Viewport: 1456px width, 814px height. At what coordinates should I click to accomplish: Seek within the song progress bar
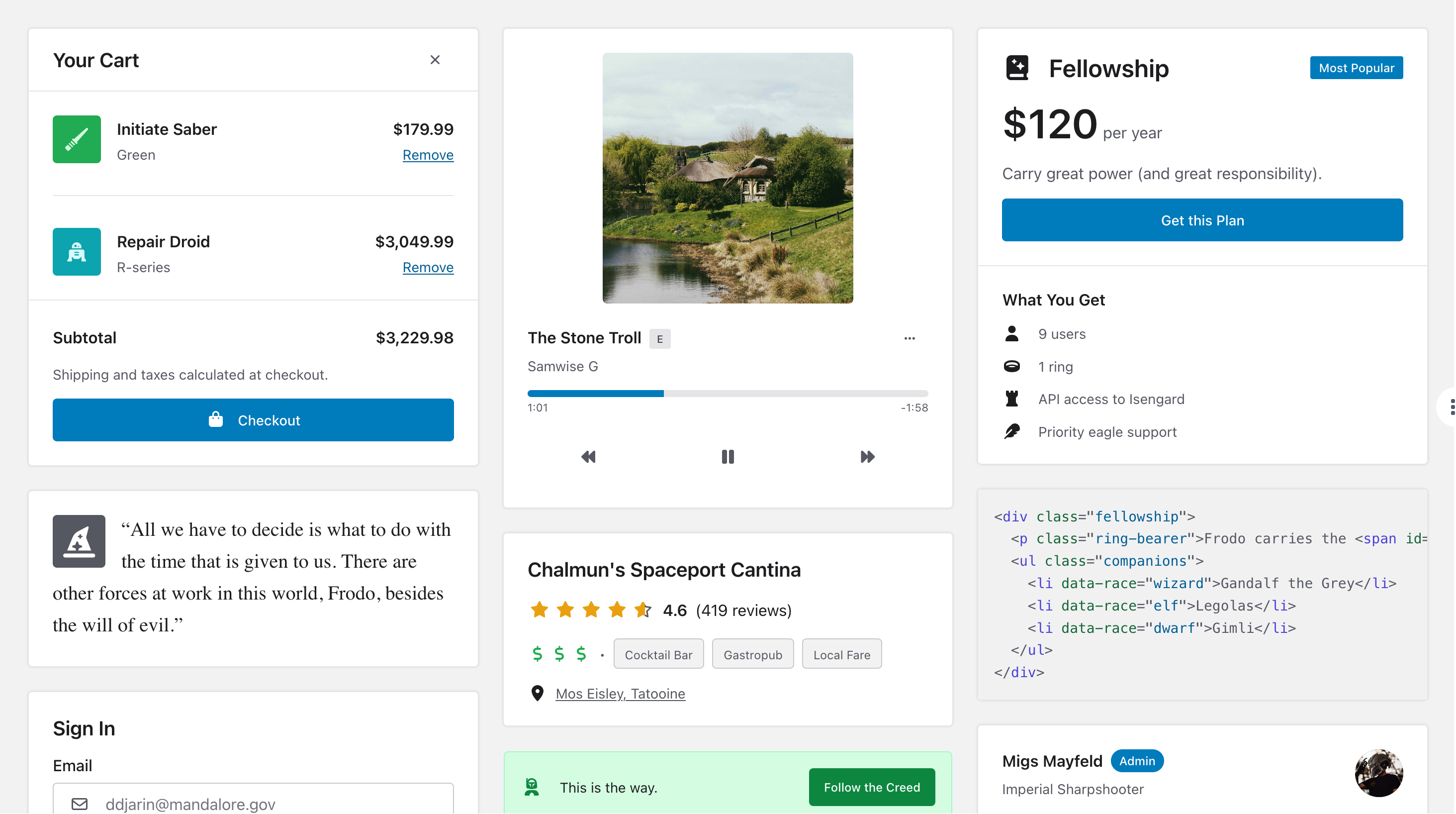[x=728, y=393]
